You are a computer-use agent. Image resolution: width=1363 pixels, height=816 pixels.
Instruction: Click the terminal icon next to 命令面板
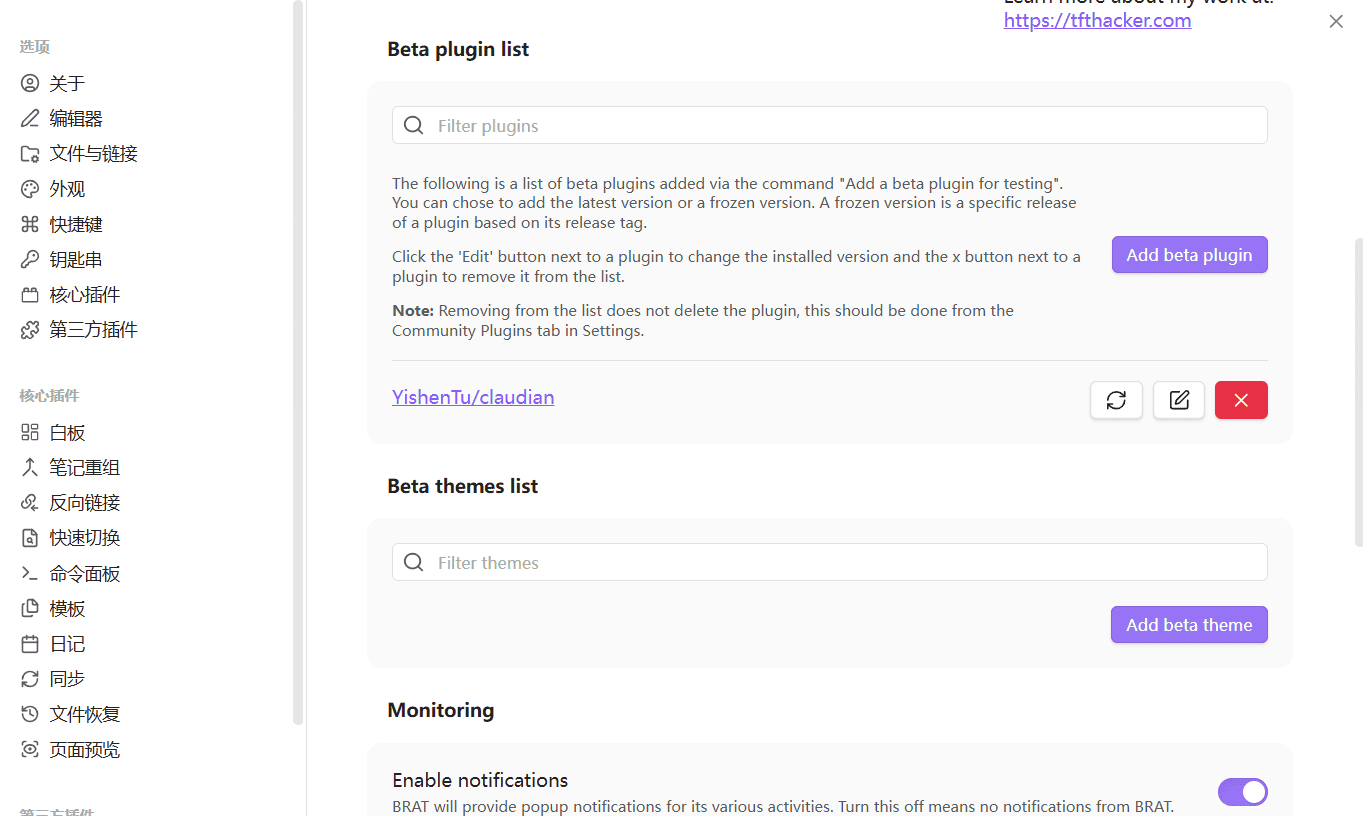coord(30,573)
